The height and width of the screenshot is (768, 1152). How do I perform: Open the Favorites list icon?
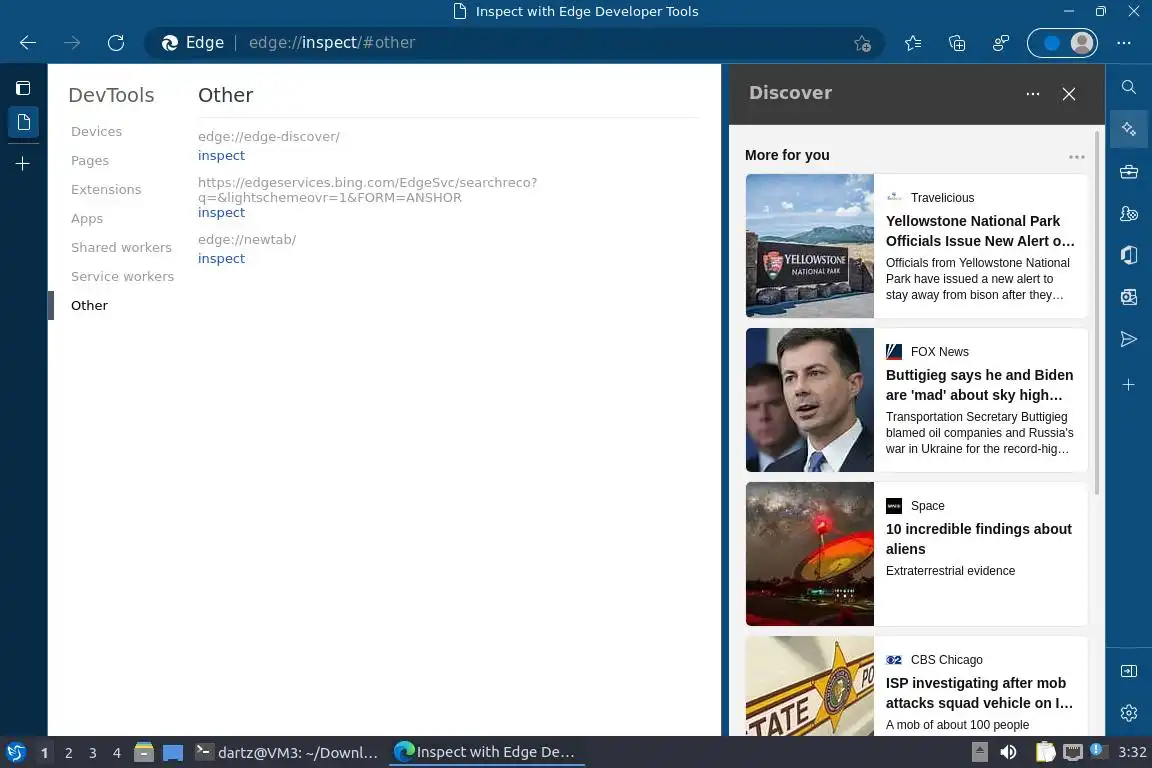913,43
